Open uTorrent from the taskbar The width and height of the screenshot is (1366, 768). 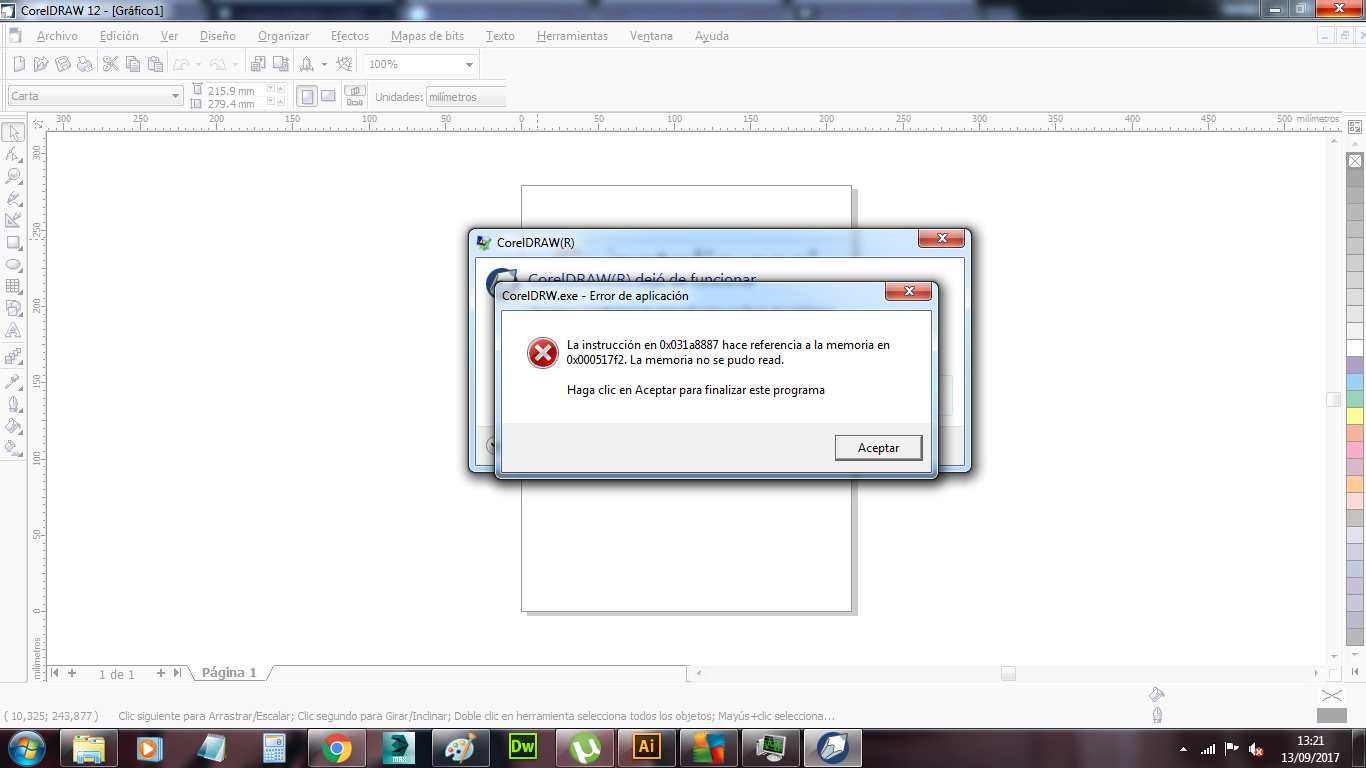pos(584,748)
